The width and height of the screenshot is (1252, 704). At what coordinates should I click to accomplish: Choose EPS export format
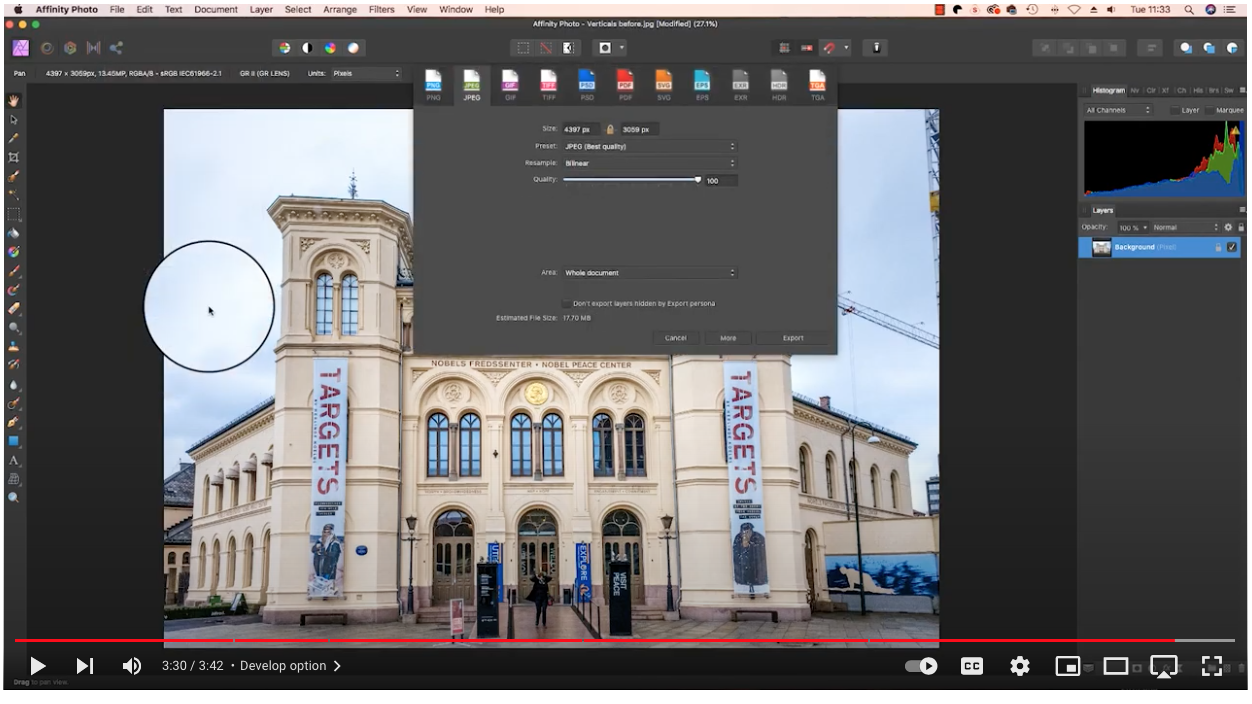[x=702, y=85]
